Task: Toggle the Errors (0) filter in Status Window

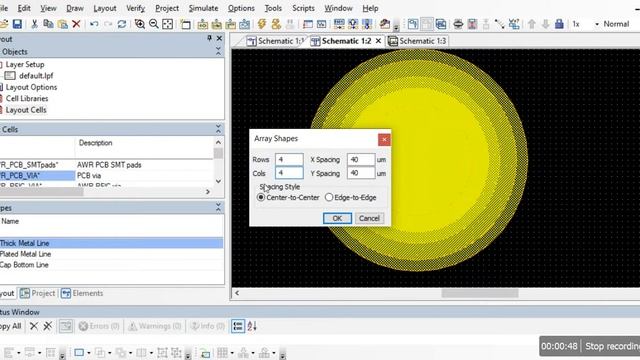Action: point(99,326)
